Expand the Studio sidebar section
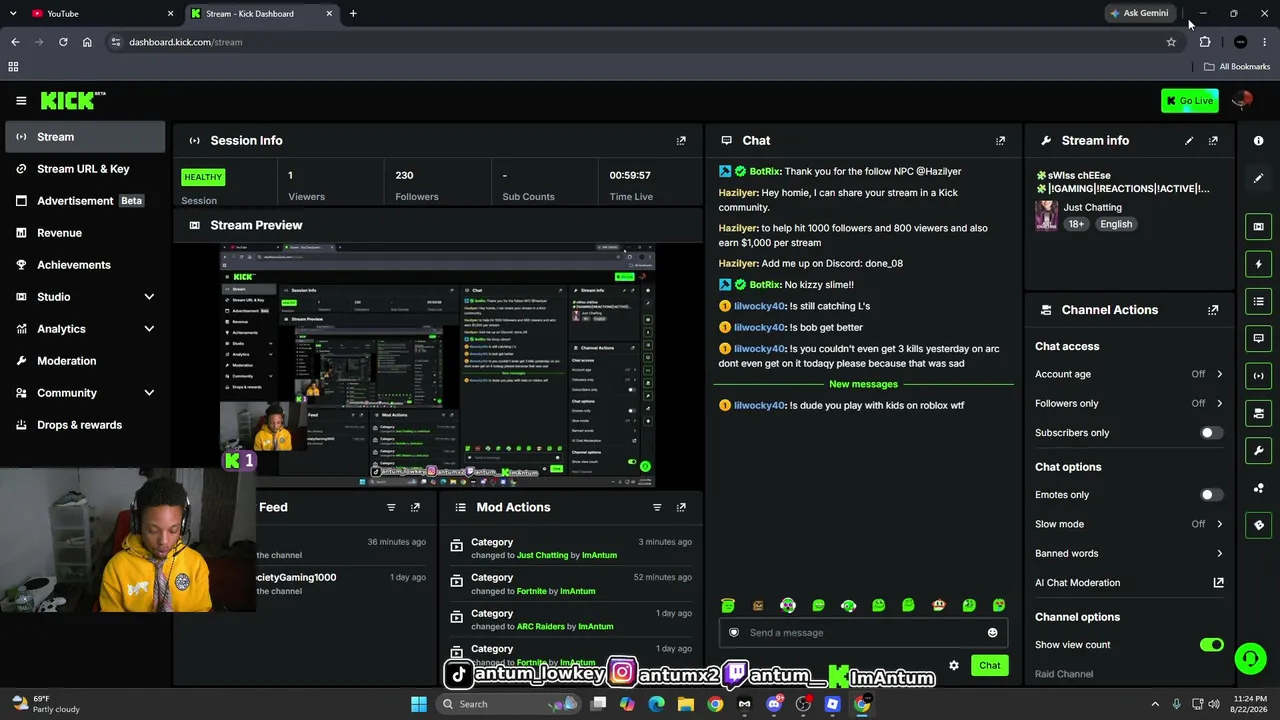 point(149,297)
